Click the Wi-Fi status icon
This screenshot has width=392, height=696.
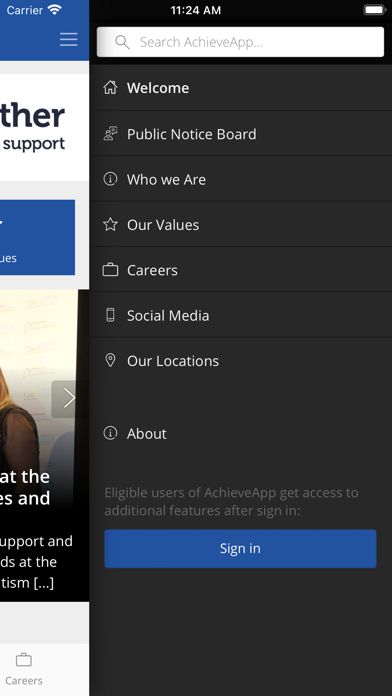55,10
